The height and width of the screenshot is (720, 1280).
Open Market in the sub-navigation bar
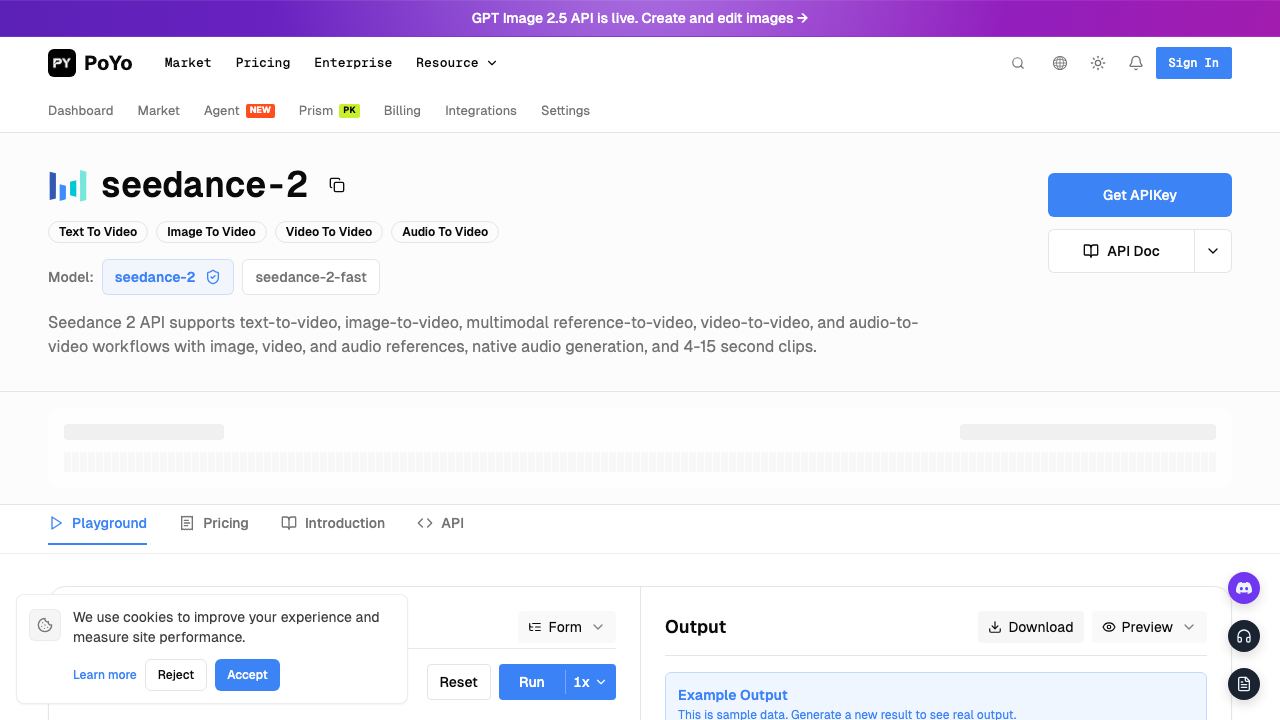point(158,111)
